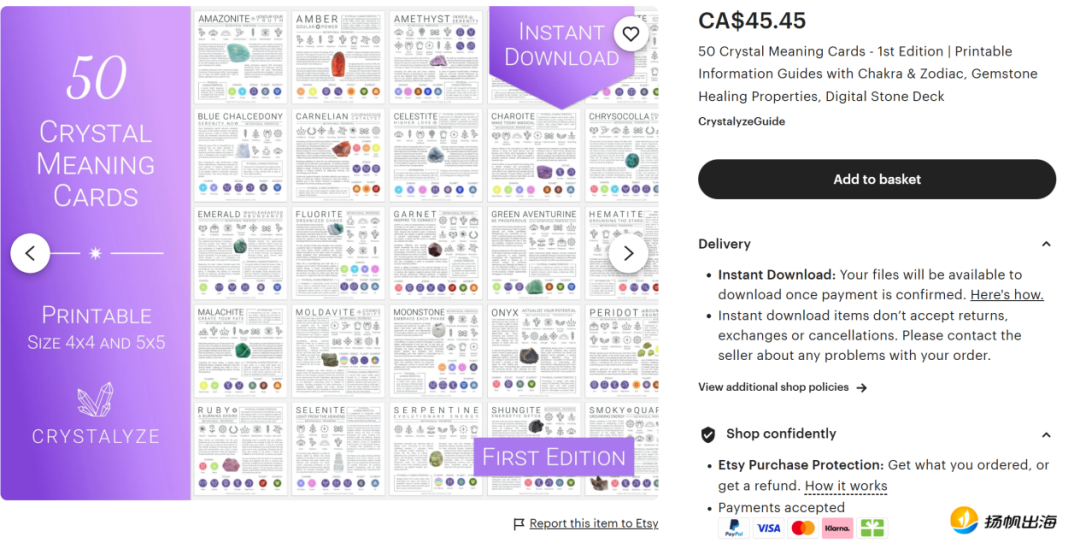Open the Here's how link
This screenshot has height=543, width=1080.
[1006, 294]
